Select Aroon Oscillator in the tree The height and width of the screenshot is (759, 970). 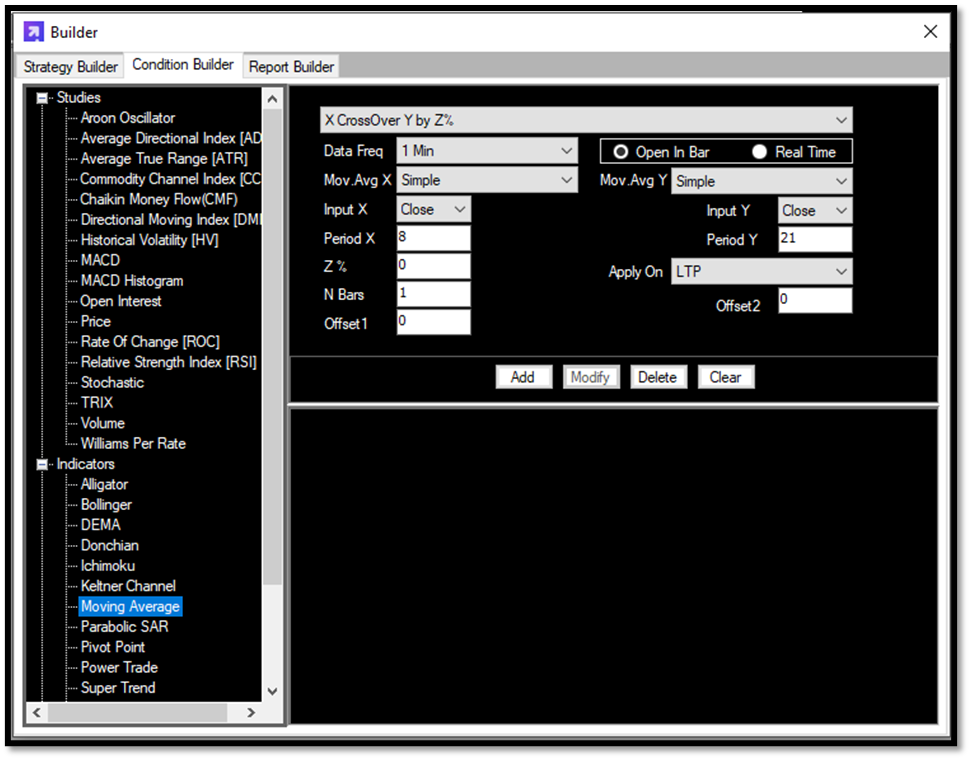[128, 118]
